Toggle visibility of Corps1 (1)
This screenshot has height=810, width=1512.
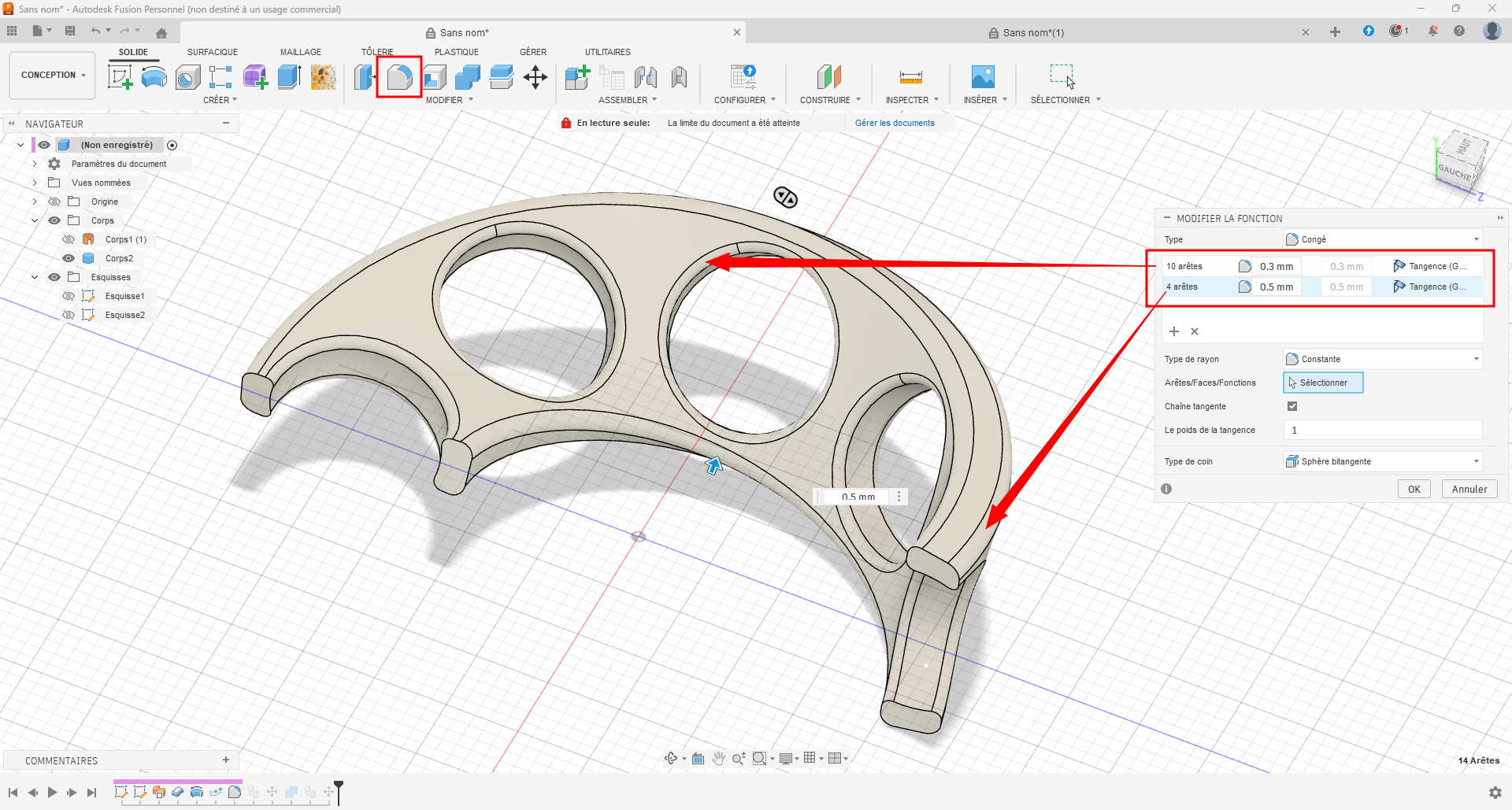(x=69, y=239)
